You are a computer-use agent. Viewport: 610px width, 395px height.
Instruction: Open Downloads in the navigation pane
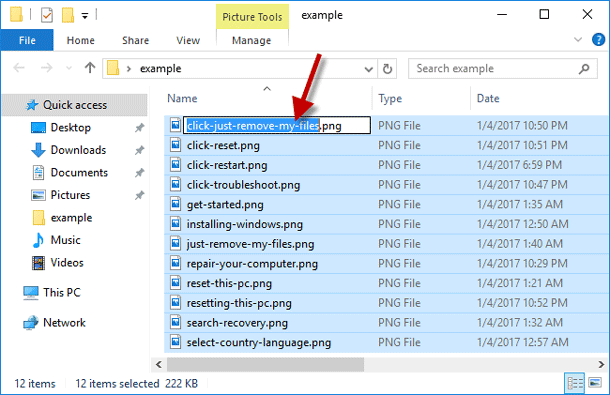tap(78, 150)
